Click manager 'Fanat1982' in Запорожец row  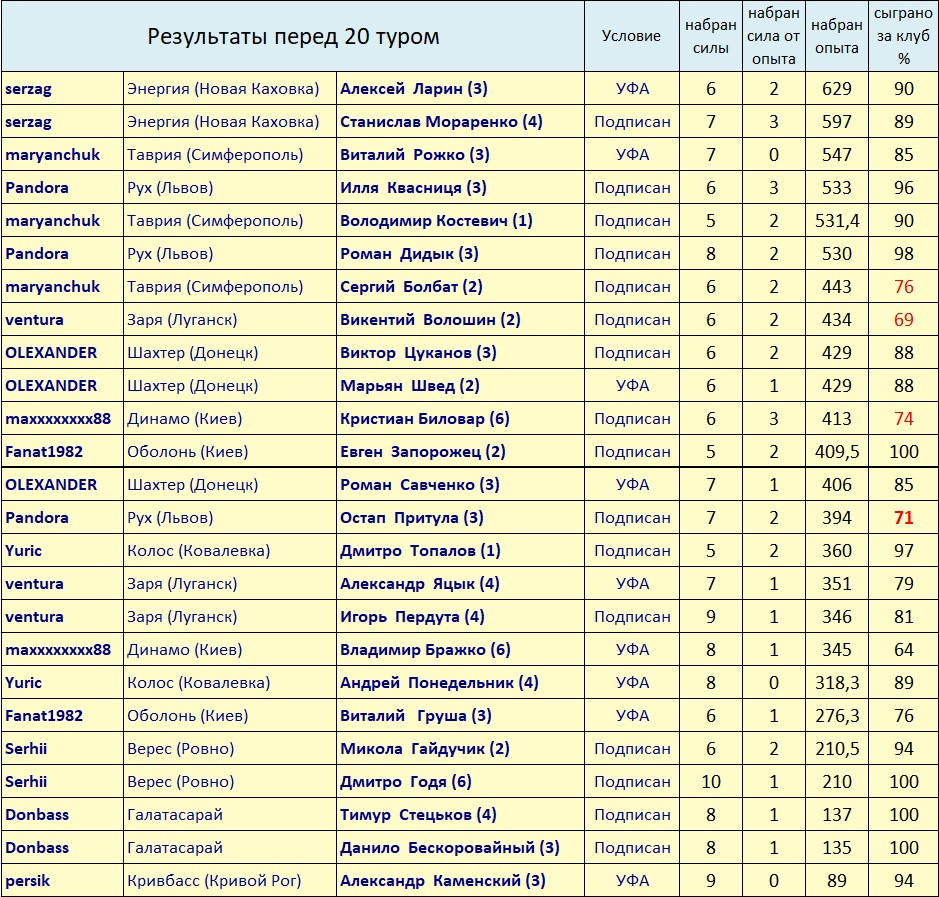point(44,451)
